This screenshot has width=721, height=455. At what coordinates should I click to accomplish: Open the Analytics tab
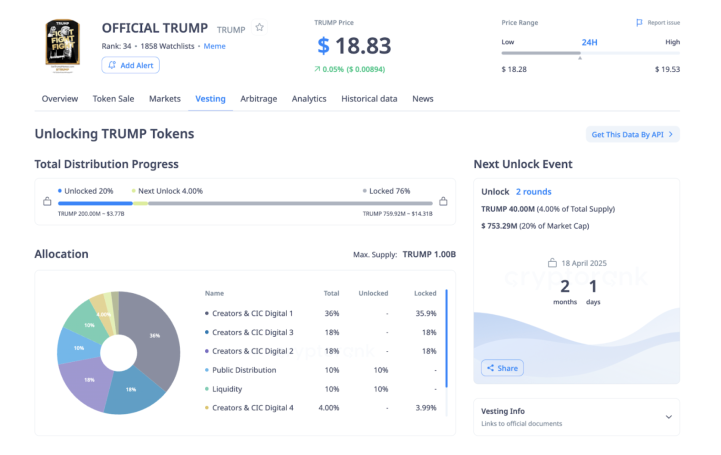coord(309,99)
